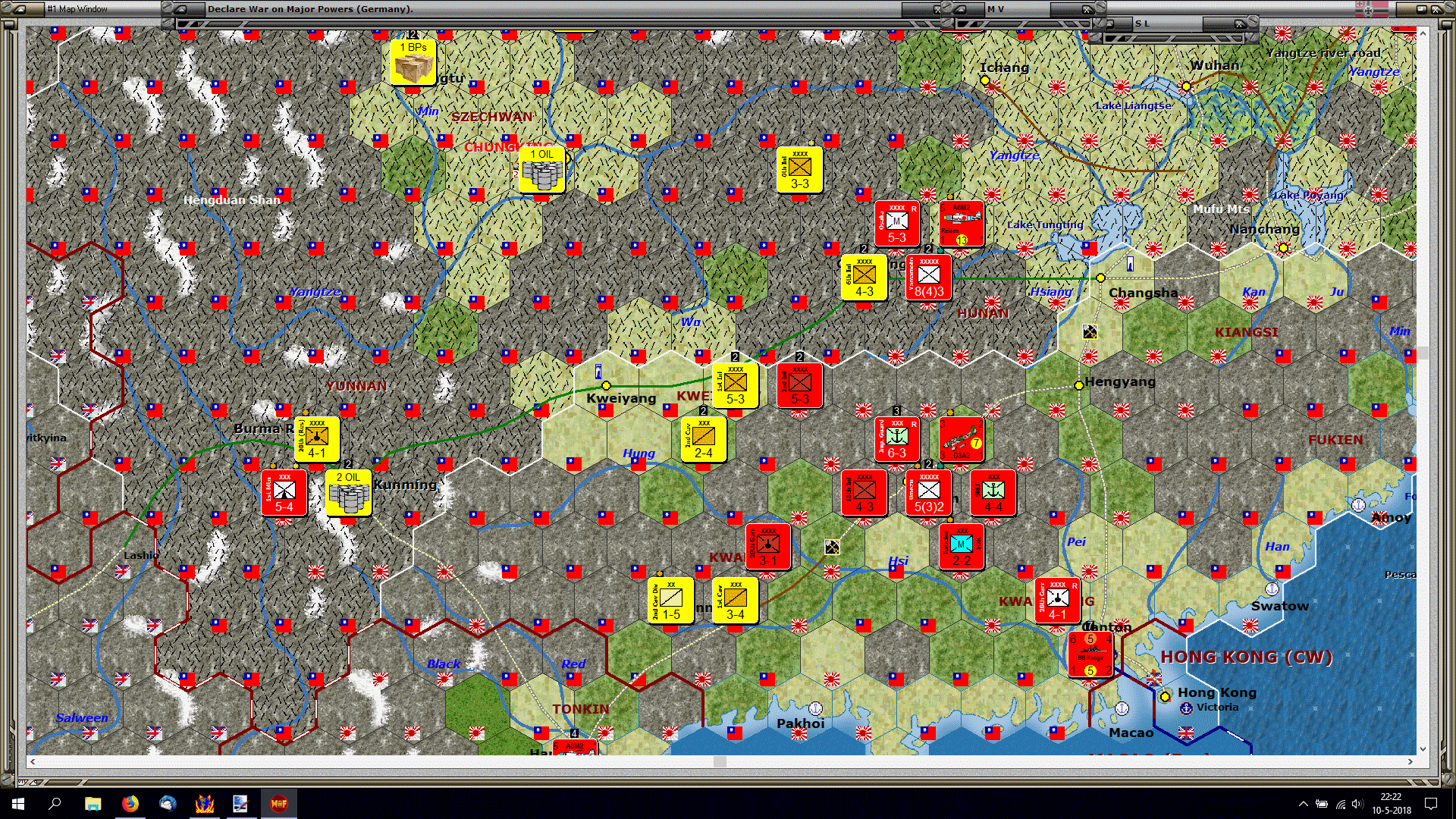1456x819 pixels.
Task: Select the cyan 2-2 motorized division
Action: click(x=962, y=547)
